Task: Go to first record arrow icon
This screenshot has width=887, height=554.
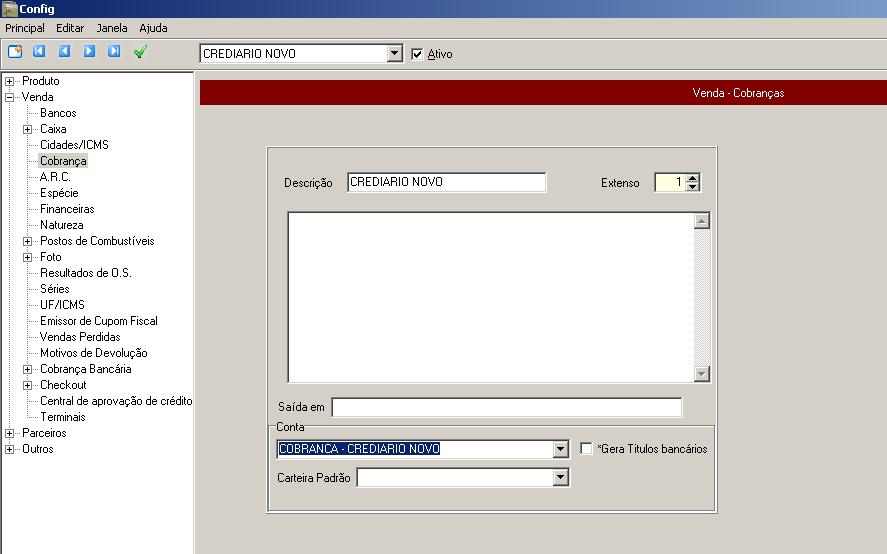Action: [39, 51]
